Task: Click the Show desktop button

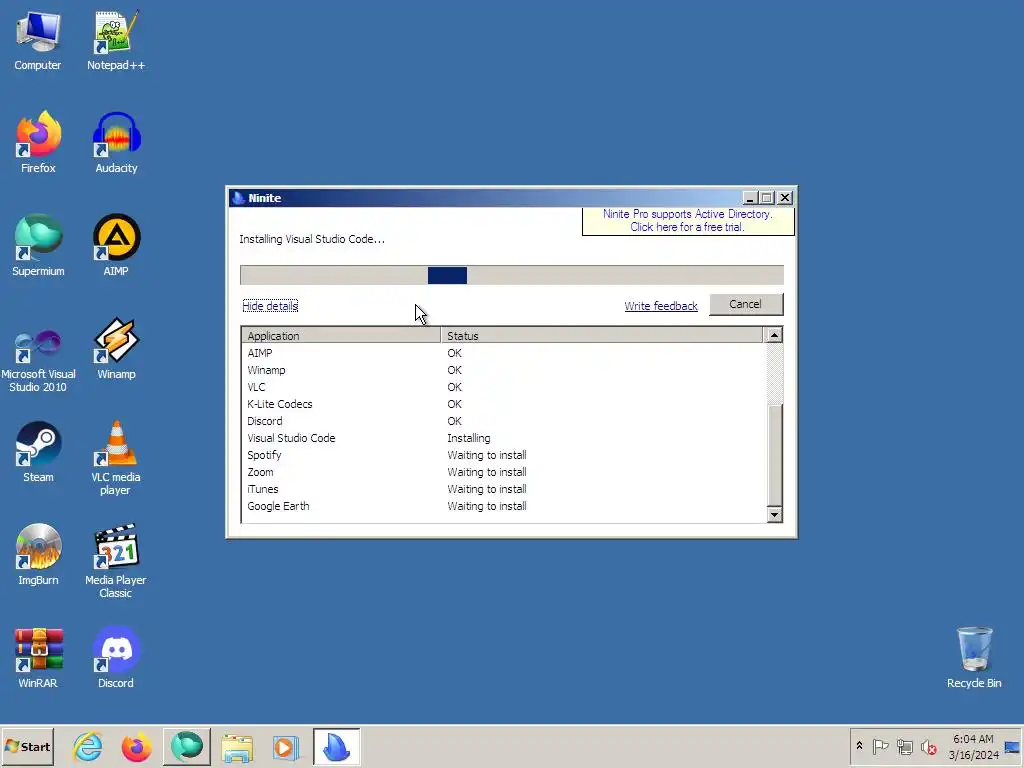Action: coord(1013,746)
